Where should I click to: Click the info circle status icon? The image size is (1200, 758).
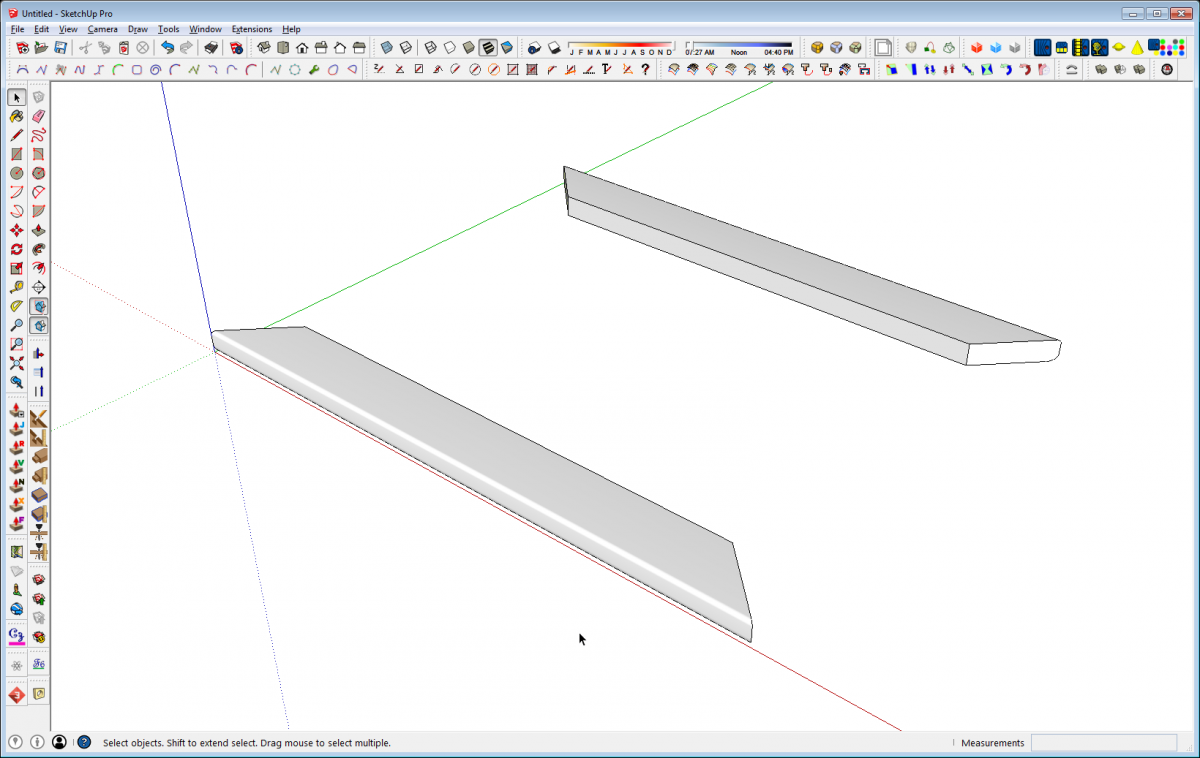[x=37, y=743]
